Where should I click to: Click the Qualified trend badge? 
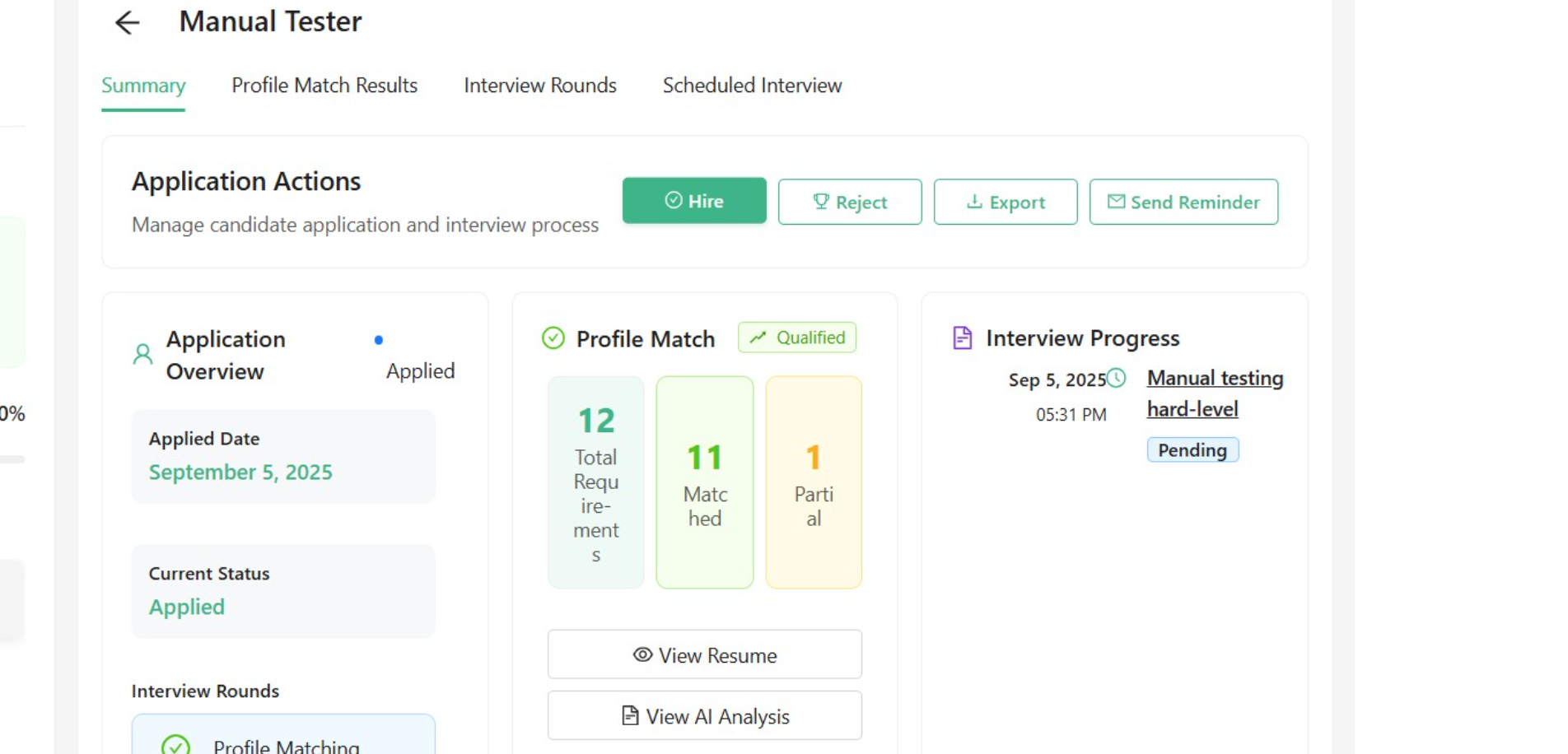(x=796, y=337)
